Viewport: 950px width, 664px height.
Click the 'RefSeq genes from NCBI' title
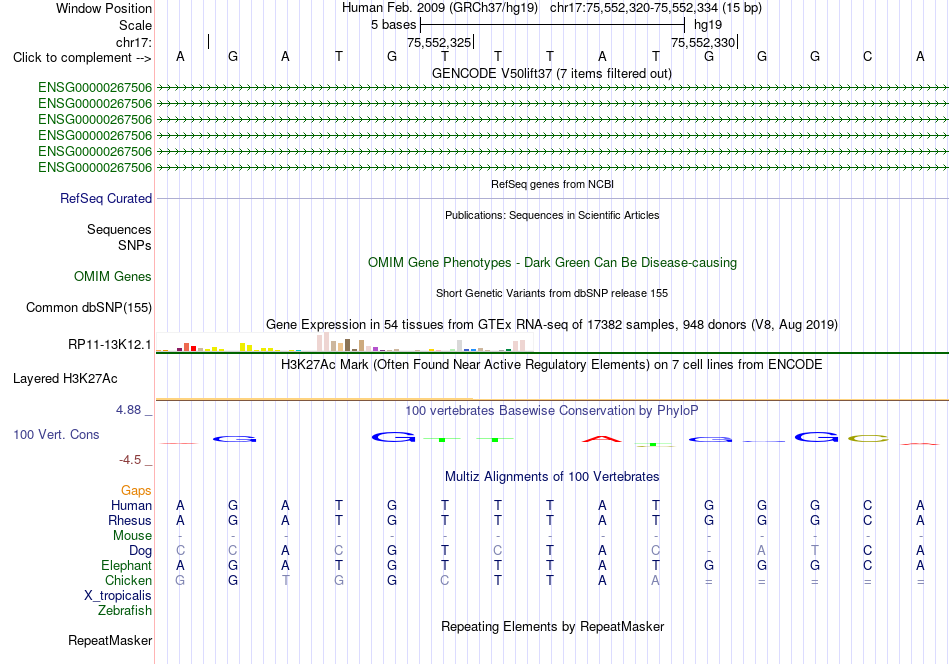552,184
